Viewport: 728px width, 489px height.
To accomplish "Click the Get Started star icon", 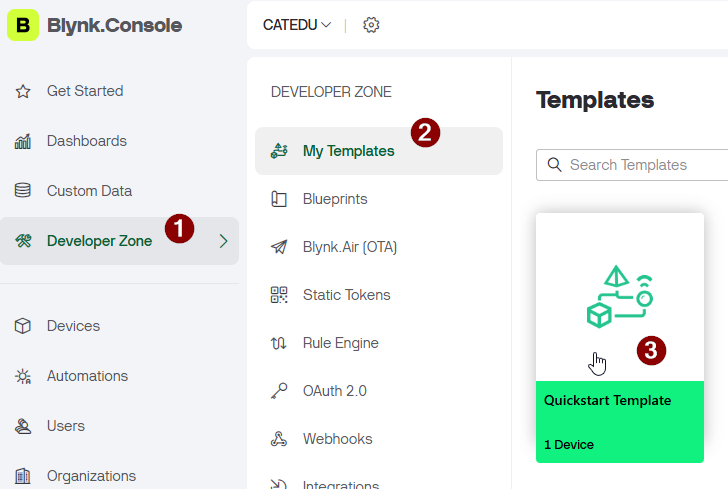I will coord(23,91).
